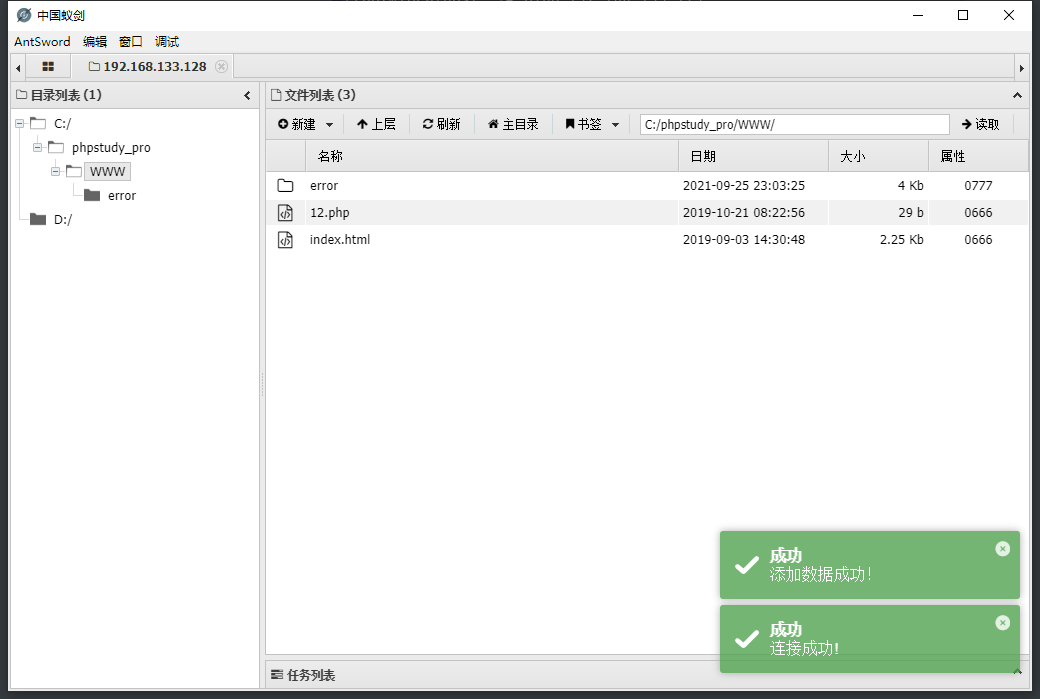Open the 调试 menu
The image size is (1040, 699).
pos(166,41)
